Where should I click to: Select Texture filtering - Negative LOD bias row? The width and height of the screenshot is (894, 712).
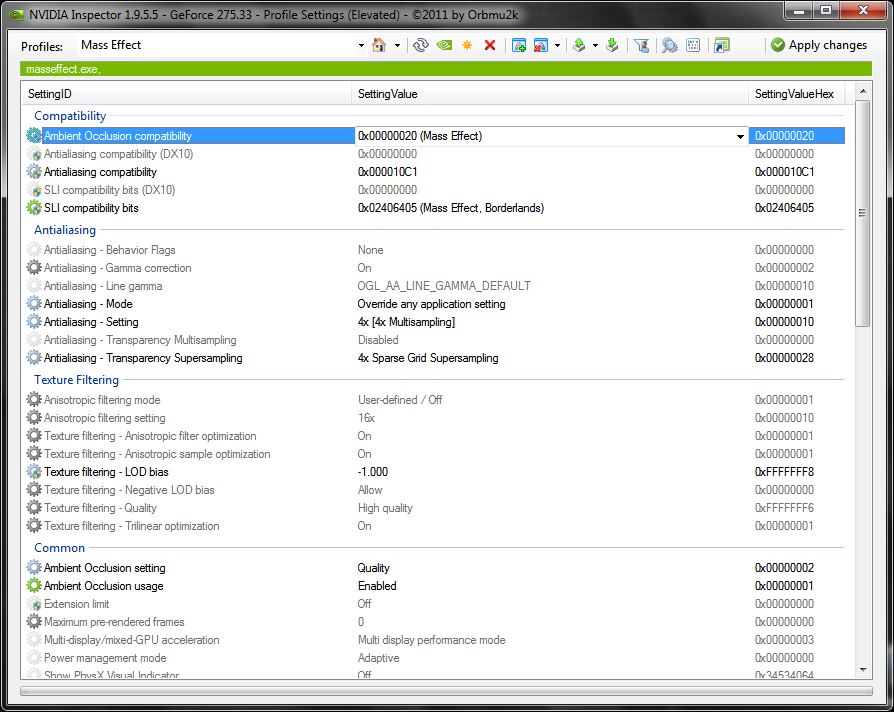point(434,490)
